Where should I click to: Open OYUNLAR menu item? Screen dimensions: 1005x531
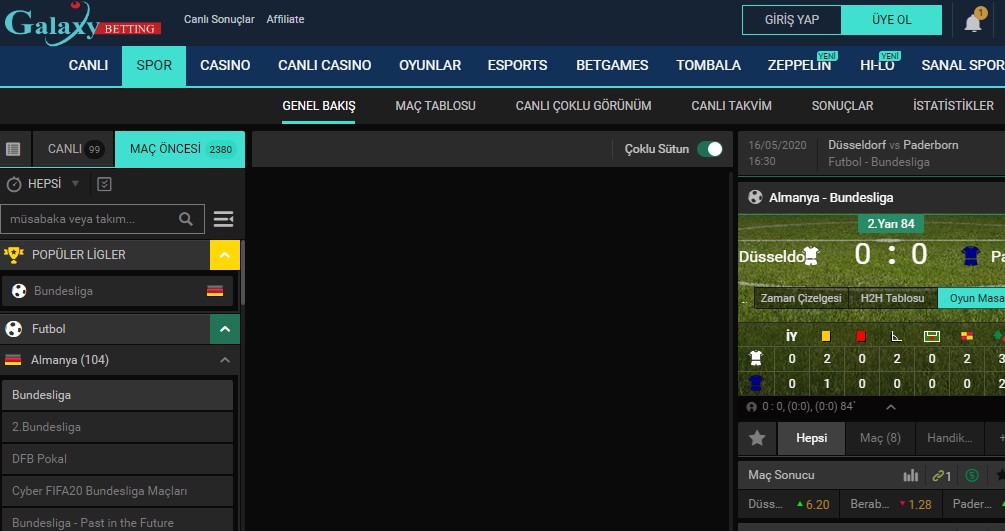pos(429,65)
